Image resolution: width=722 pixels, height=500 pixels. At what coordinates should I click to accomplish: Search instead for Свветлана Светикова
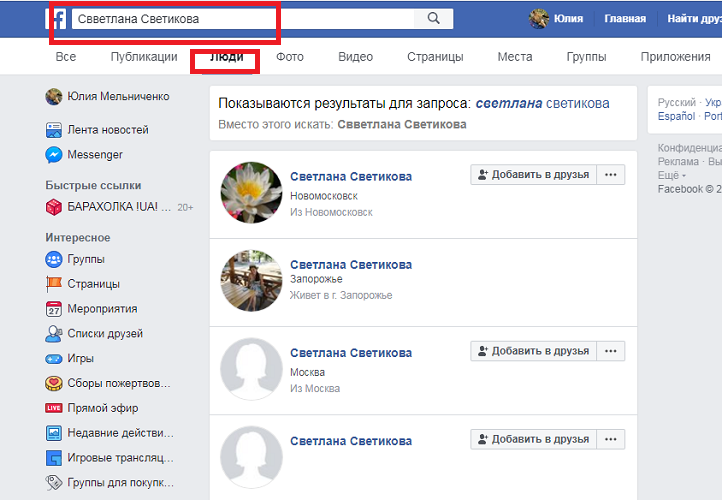402,124
